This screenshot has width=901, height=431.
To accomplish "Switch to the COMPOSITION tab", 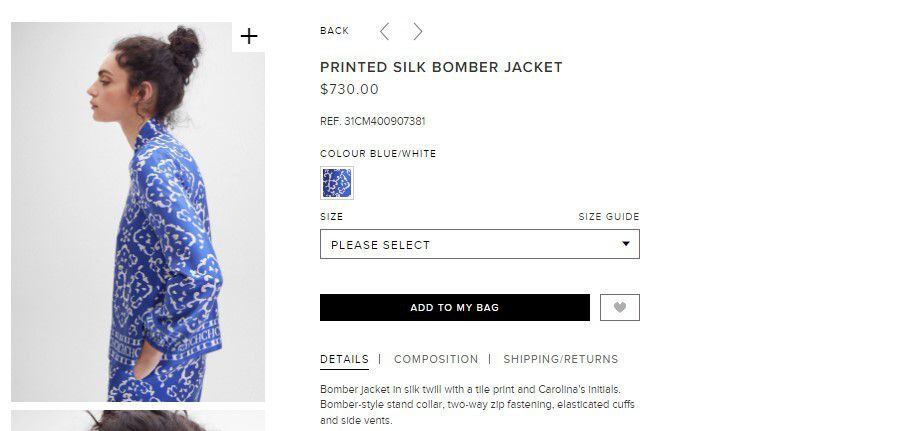I will (x=436, y=359).
